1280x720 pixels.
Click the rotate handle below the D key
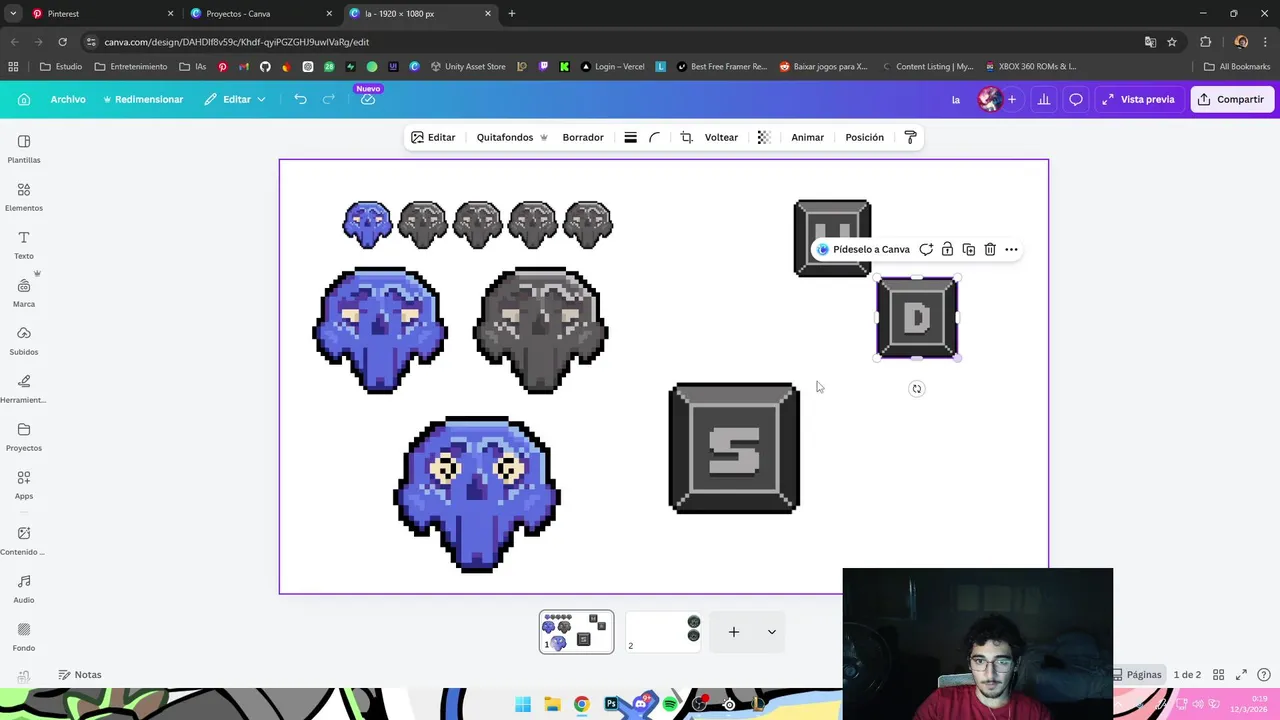point(917,389)
